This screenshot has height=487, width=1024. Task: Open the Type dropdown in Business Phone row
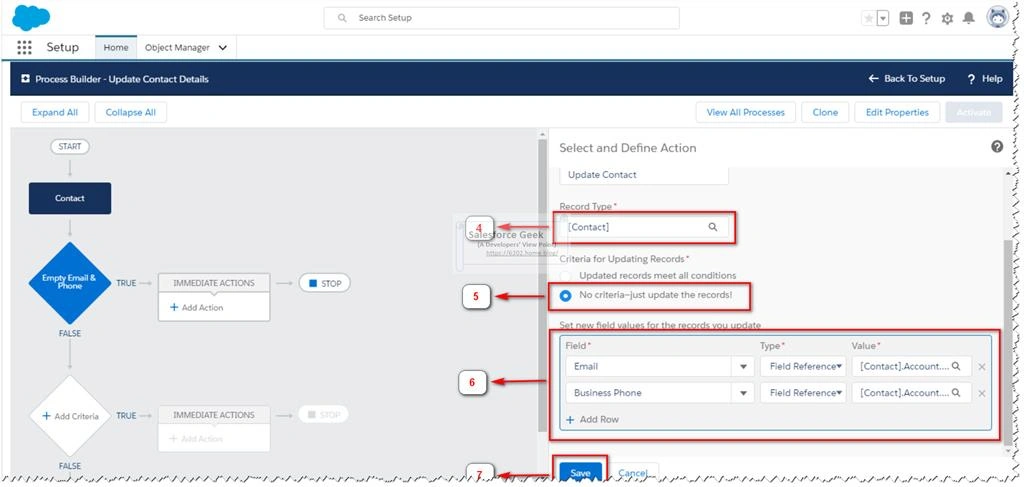coord(803,393)
